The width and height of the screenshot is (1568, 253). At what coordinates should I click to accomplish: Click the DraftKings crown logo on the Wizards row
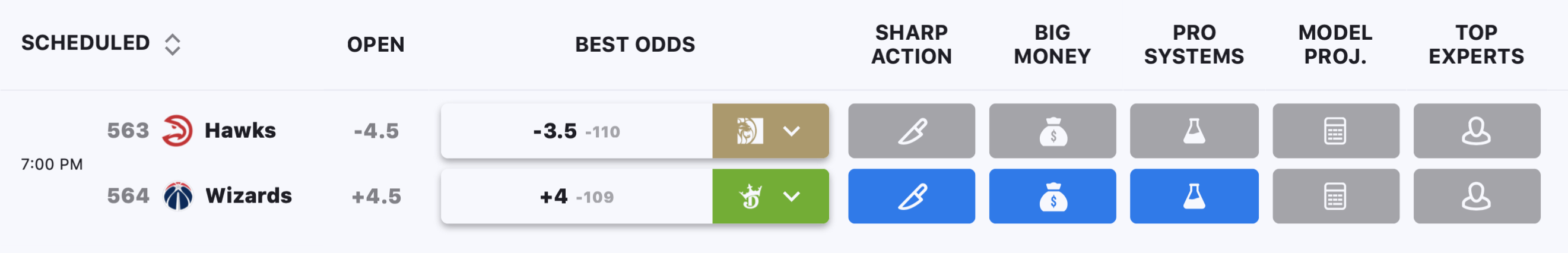[x=750, y=196]
